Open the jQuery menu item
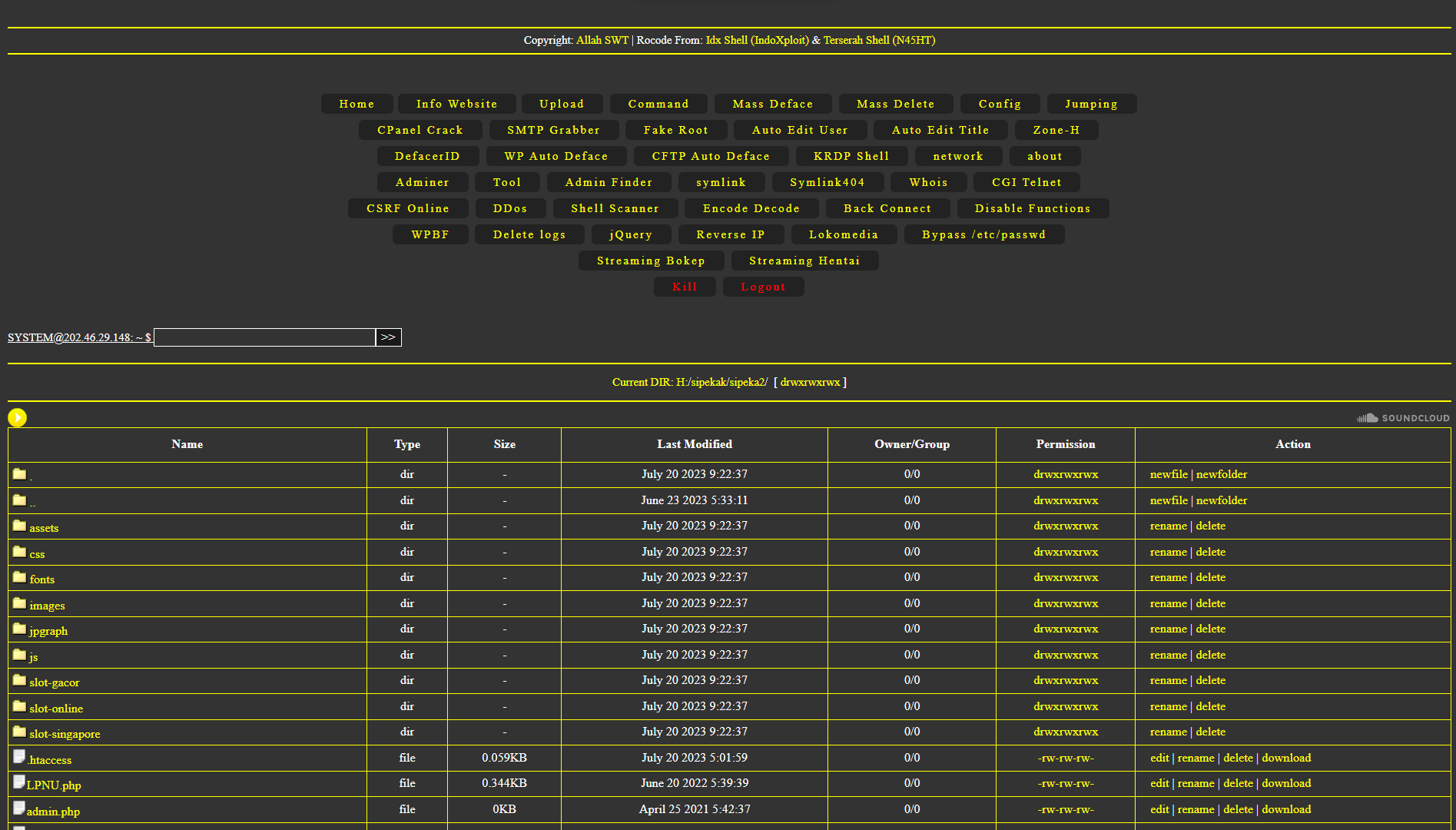The height and width of the screenshot is (830, 1456). pos(631,234)
